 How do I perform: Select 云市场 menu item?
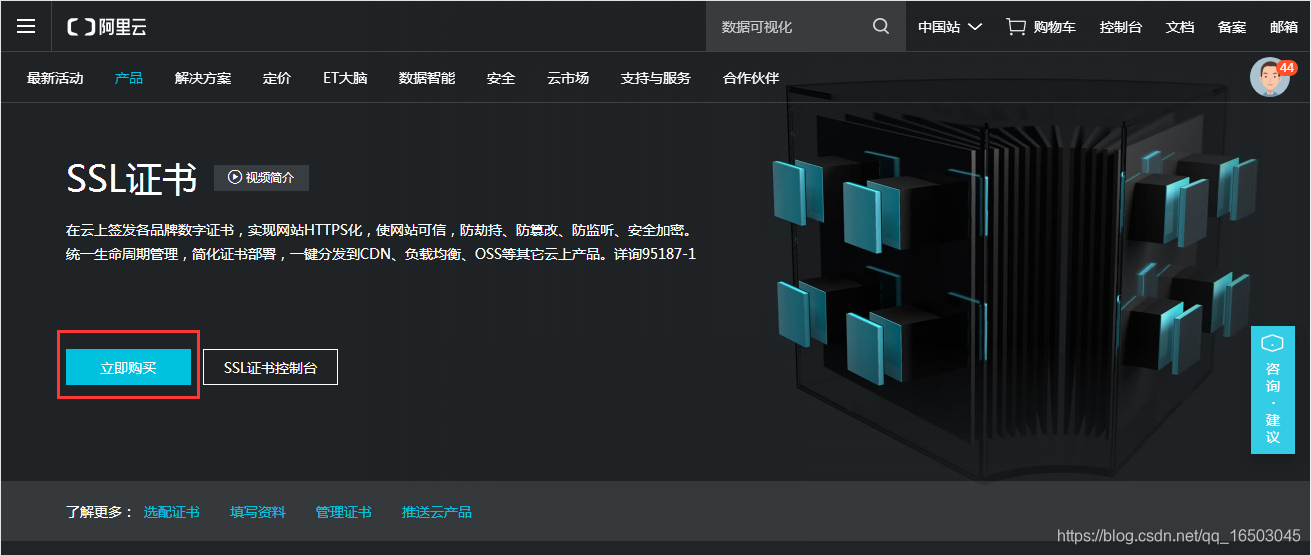[x=568, y=78]
